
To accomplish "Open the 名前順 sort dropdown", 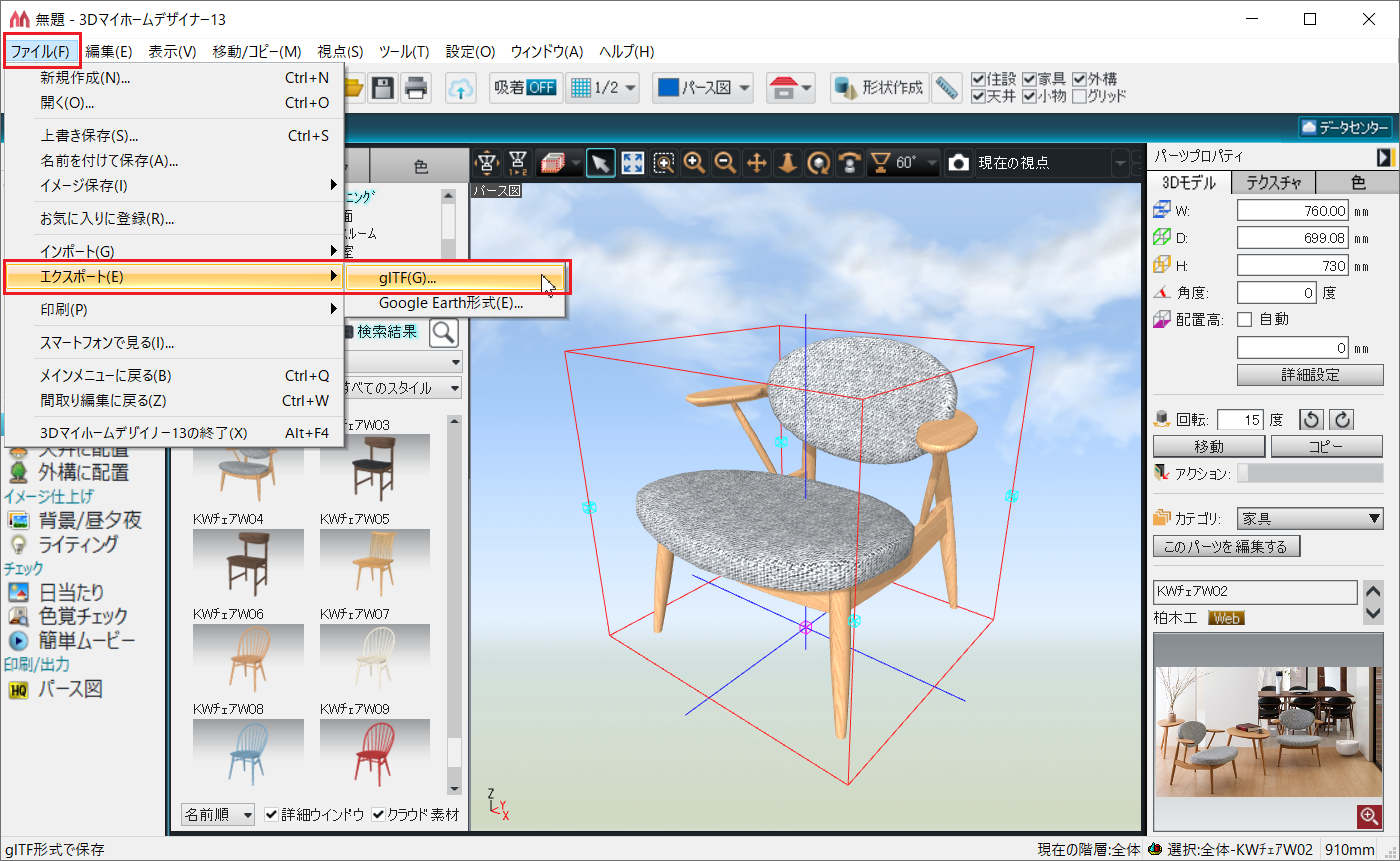I will pos(218,815).
